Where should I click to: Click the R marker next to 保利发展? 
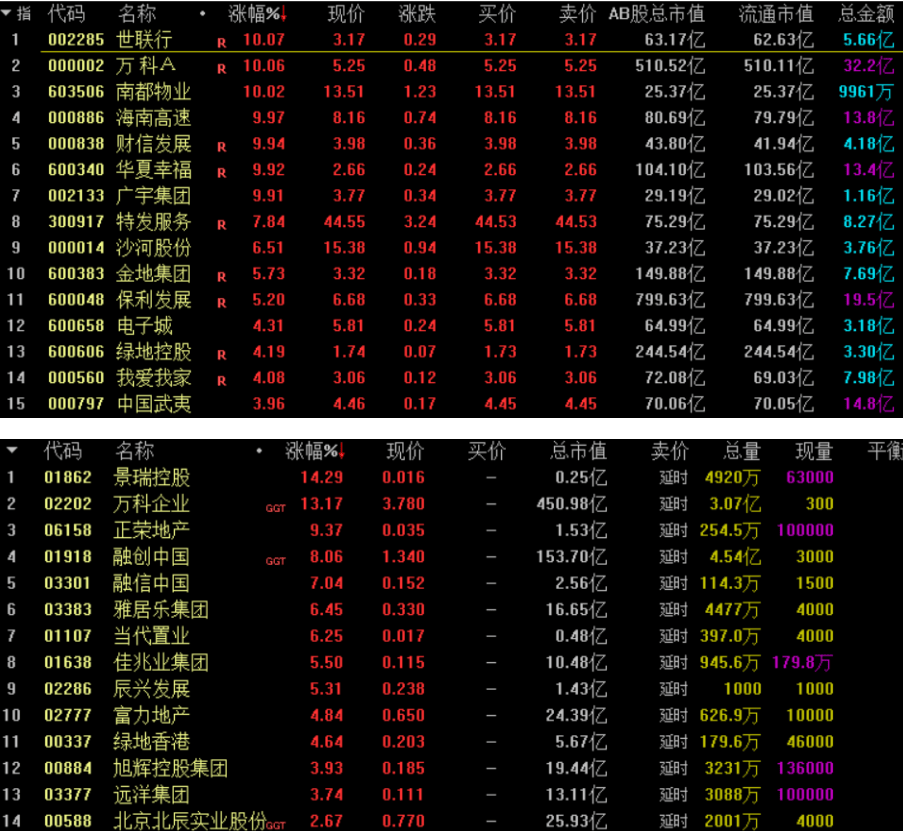click(x=221, y=303)
